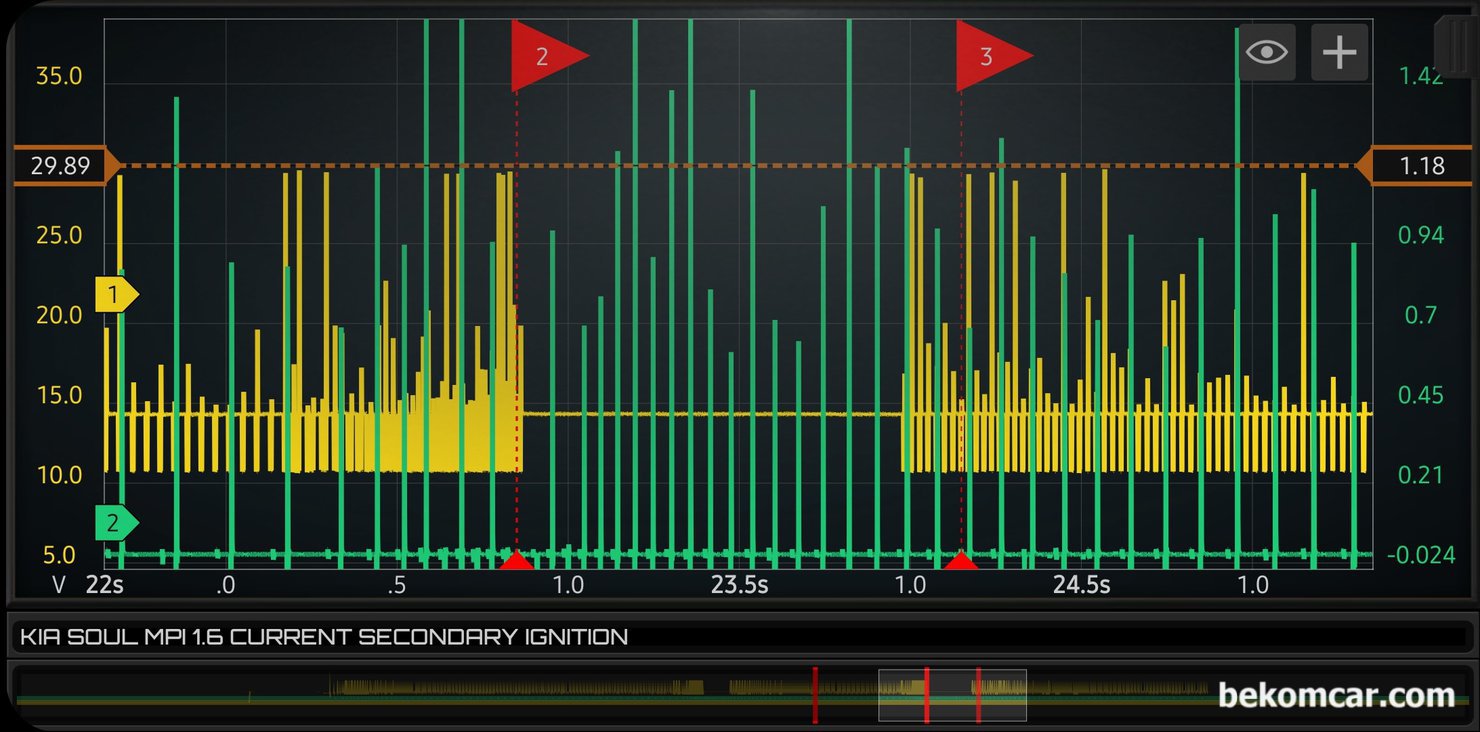
Task: Click the highlighted overview window region
Action: (x=952, y=695)
